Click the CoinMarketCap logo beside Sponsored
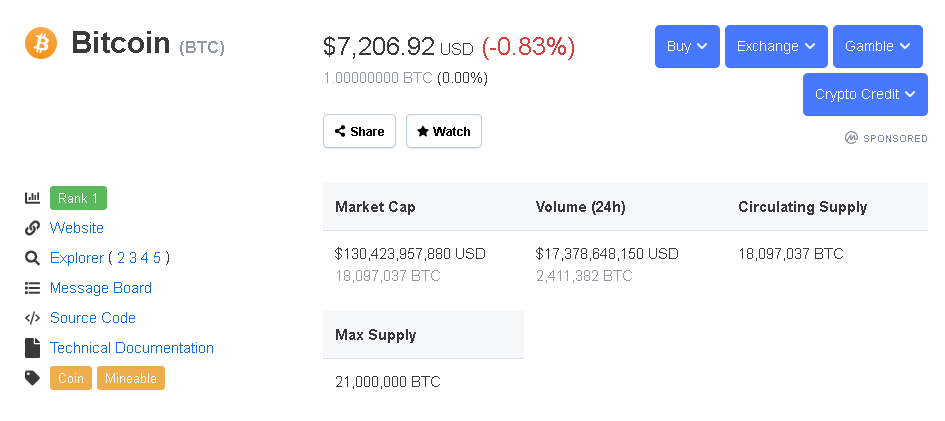Image resolution: width=945 pixels, height=421 pixels. click(851, 138)
